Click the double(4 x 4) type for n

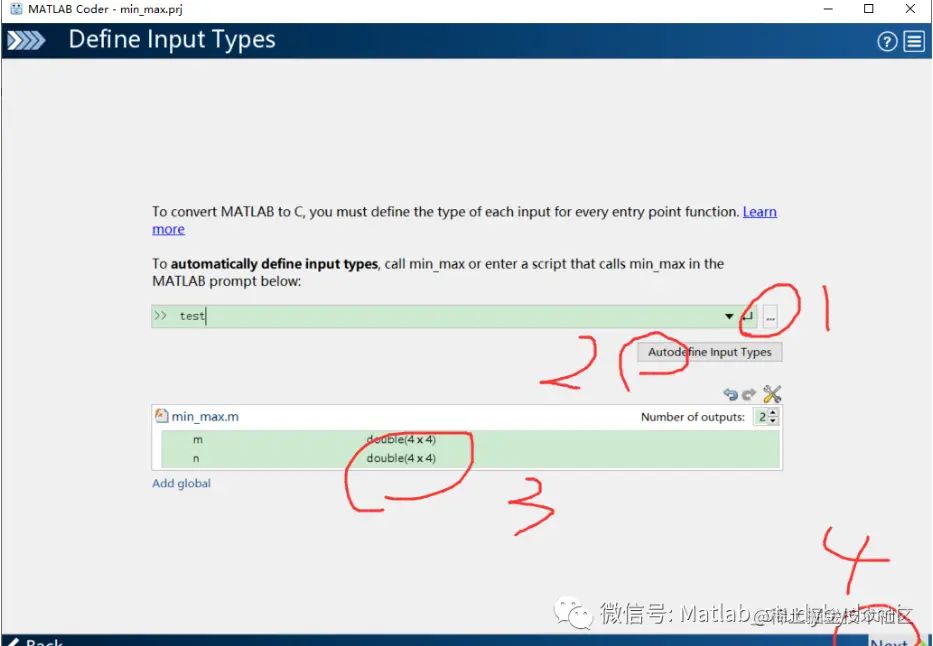click(x=401, y=458)
